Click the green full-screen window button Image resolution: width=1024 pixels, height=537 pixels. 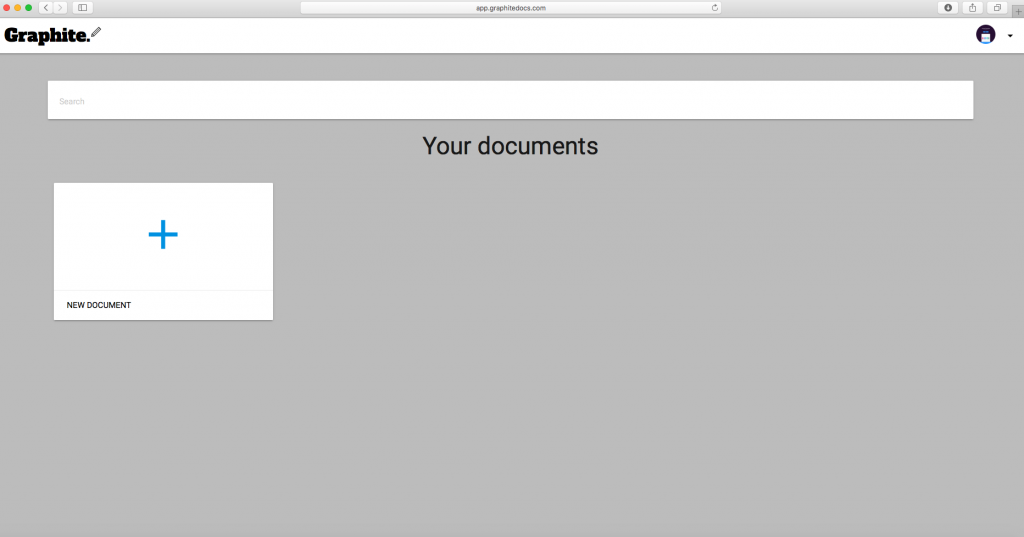(x=29, y=8)
